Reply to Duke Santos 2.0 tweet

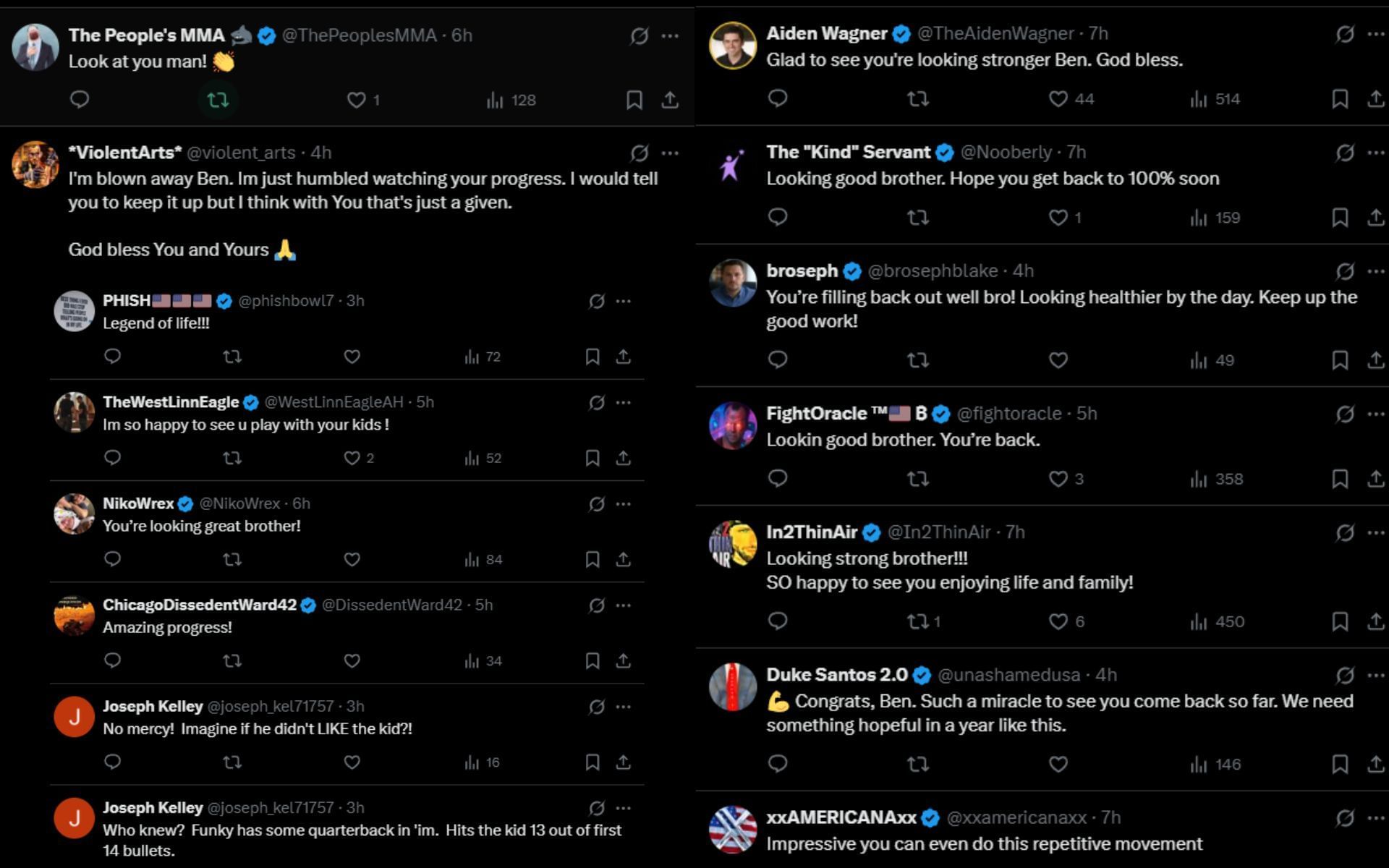(778, 764)
